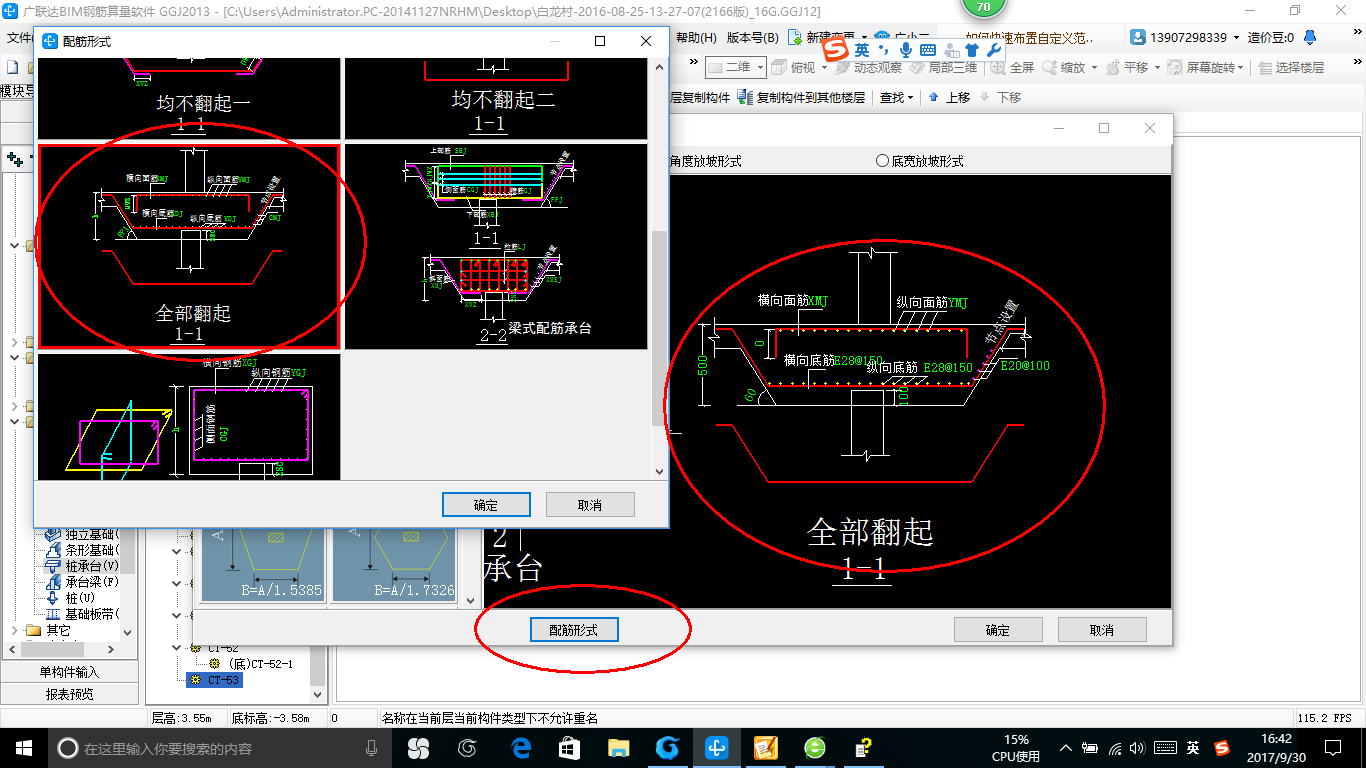
Task: Open the 缩放 dropdown arrow
Action: point(1095,68)
